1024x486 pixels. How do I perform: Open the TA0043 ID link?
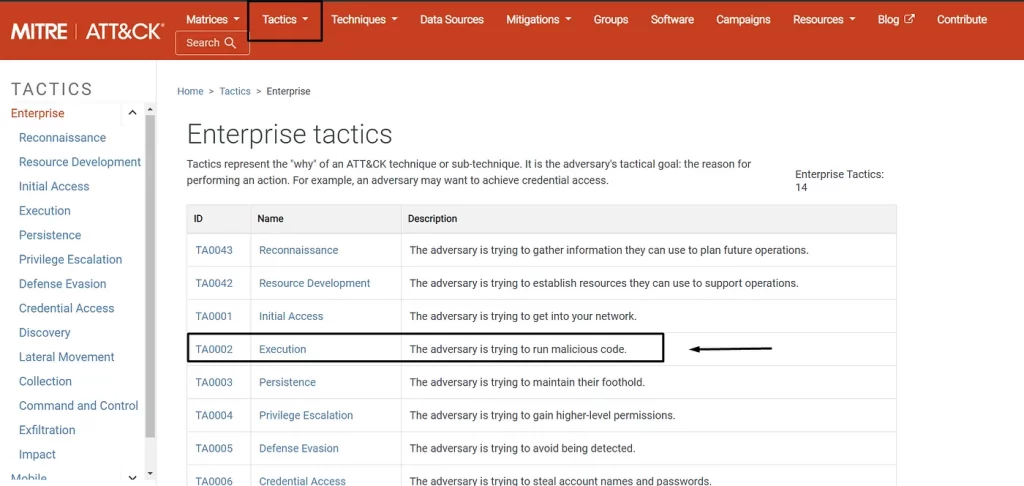(214, 250)
